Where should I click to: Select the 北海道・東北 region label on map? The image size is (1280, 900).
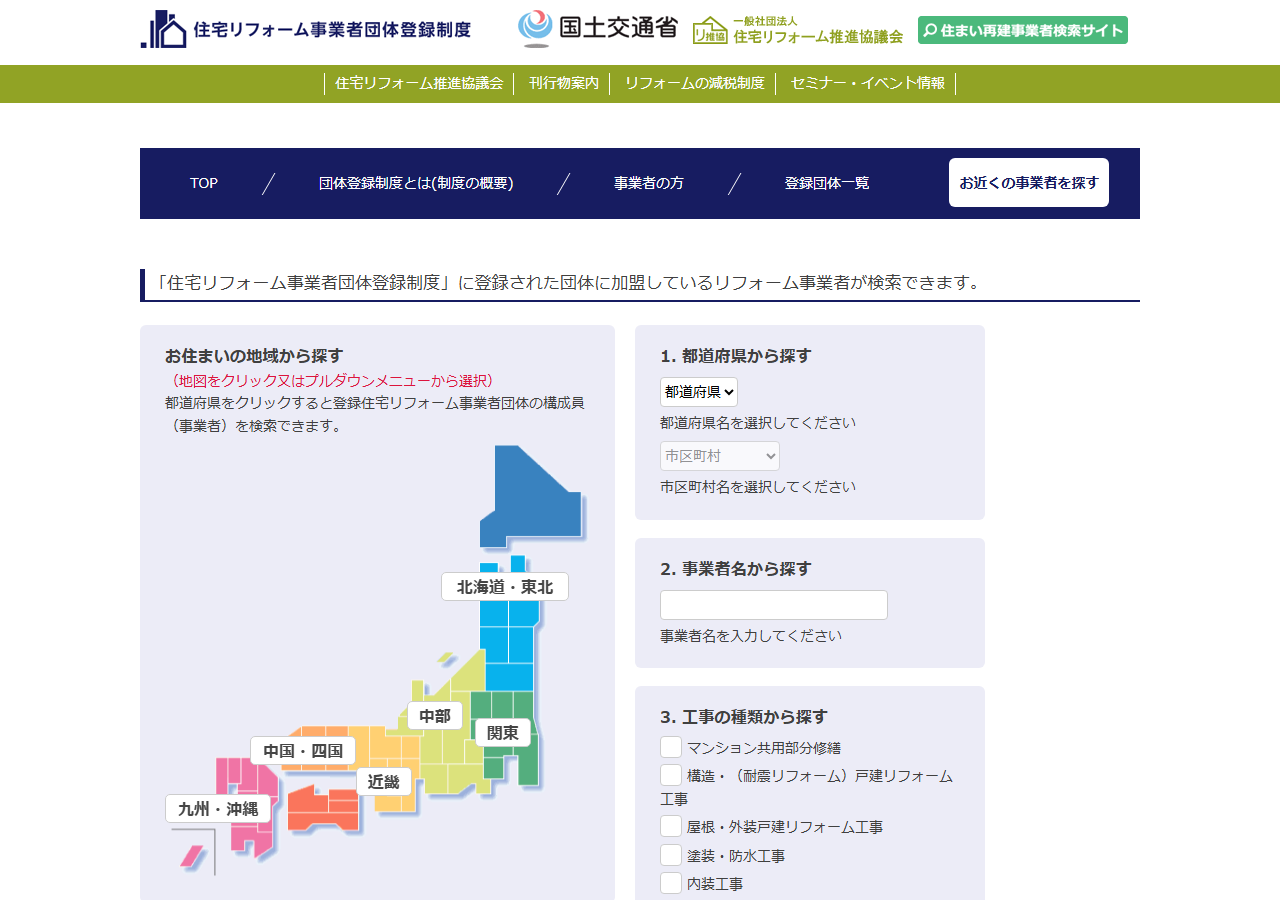[x=505, y=587]
